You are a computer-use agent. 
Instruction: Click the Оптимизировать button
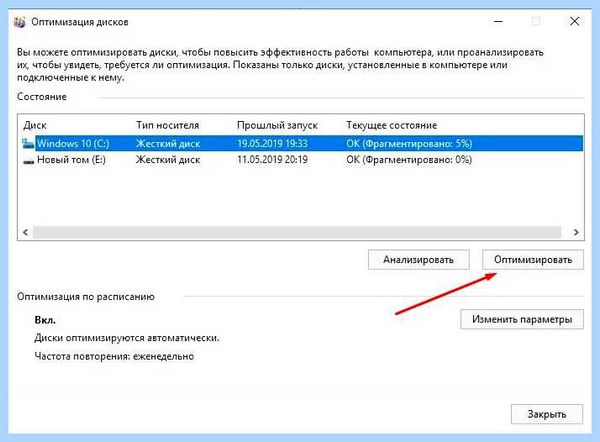point(533,260)
